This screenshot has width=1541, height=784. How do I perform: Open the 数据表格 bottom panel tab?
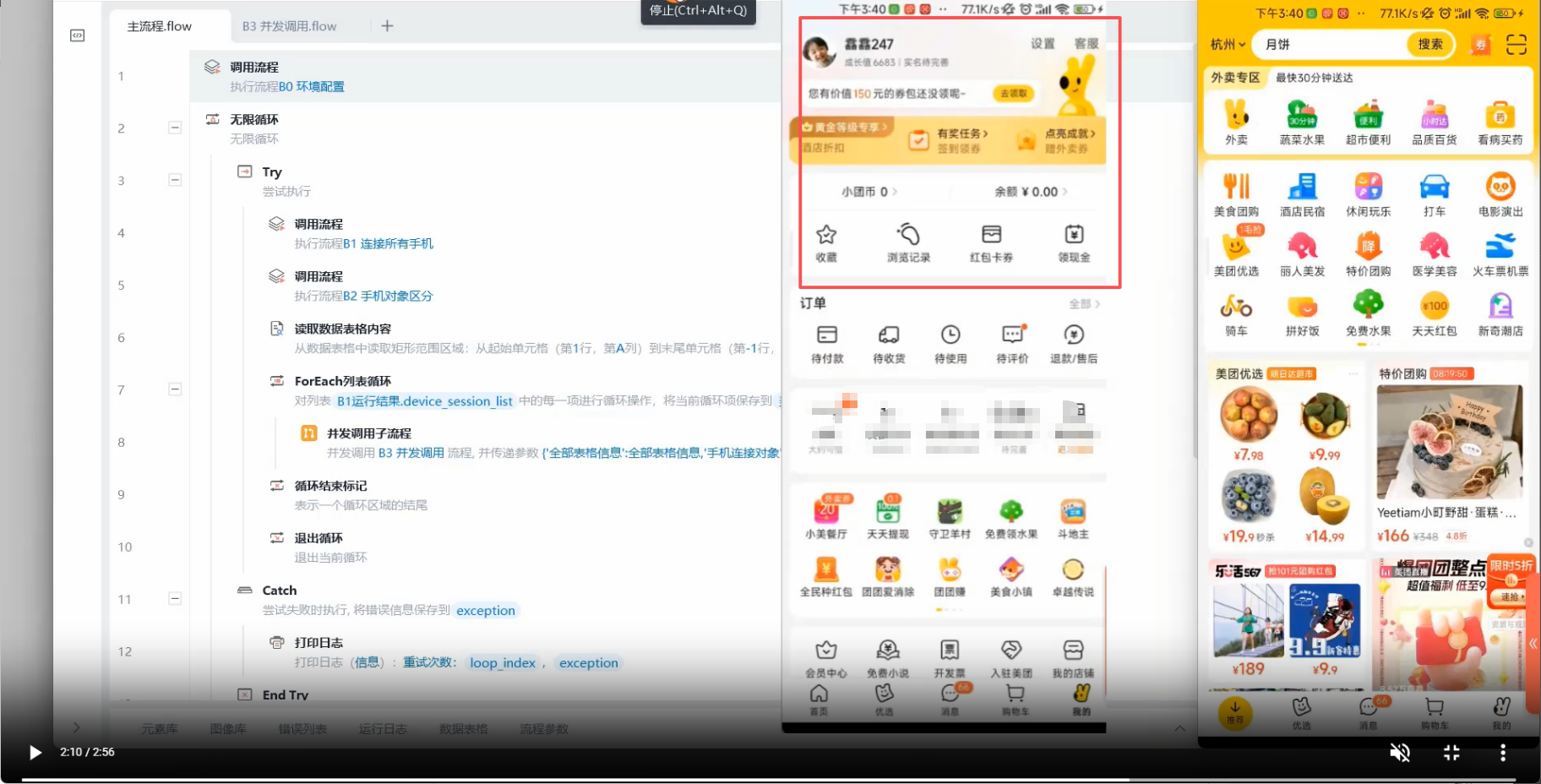point(464,729)
